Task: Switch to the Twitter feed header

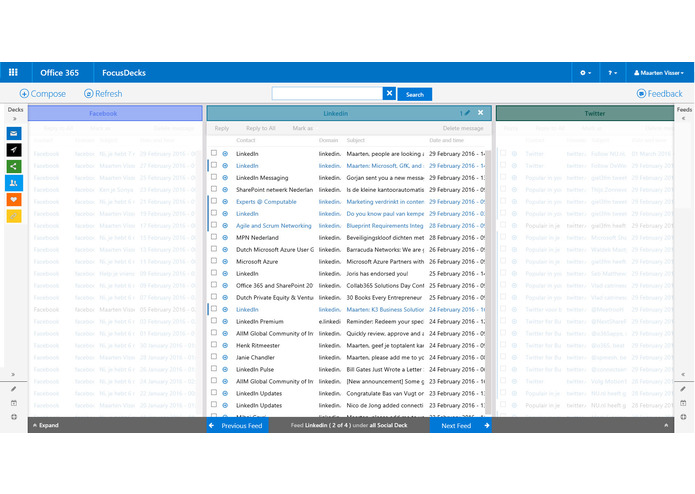Action: (585, 113)
